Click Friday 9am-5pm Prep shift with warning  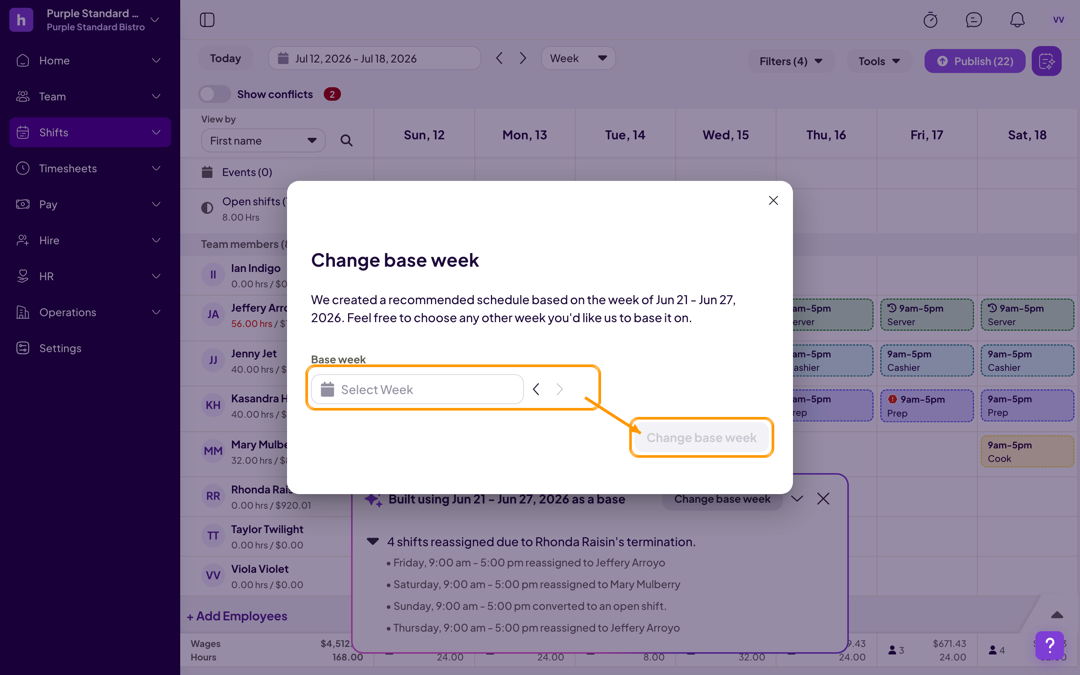(x=926, y=406)
